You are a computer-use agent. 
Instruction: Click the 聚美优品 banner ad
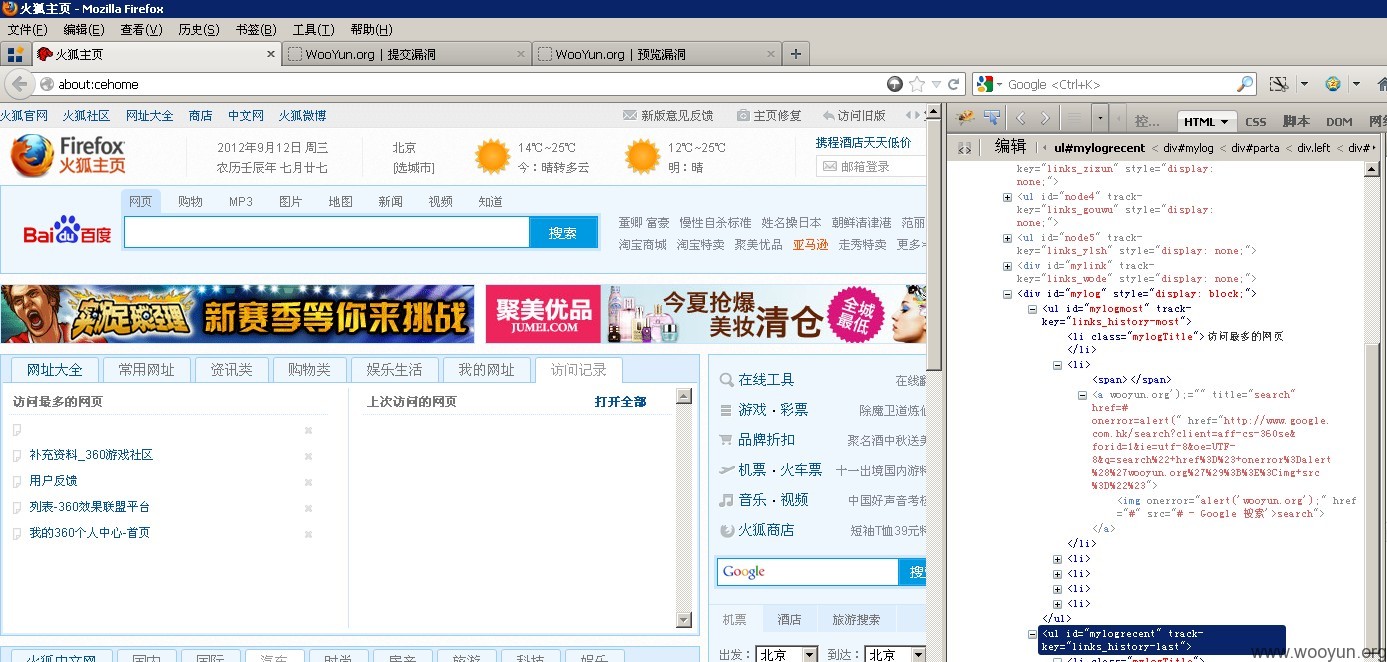coord(706,314)
